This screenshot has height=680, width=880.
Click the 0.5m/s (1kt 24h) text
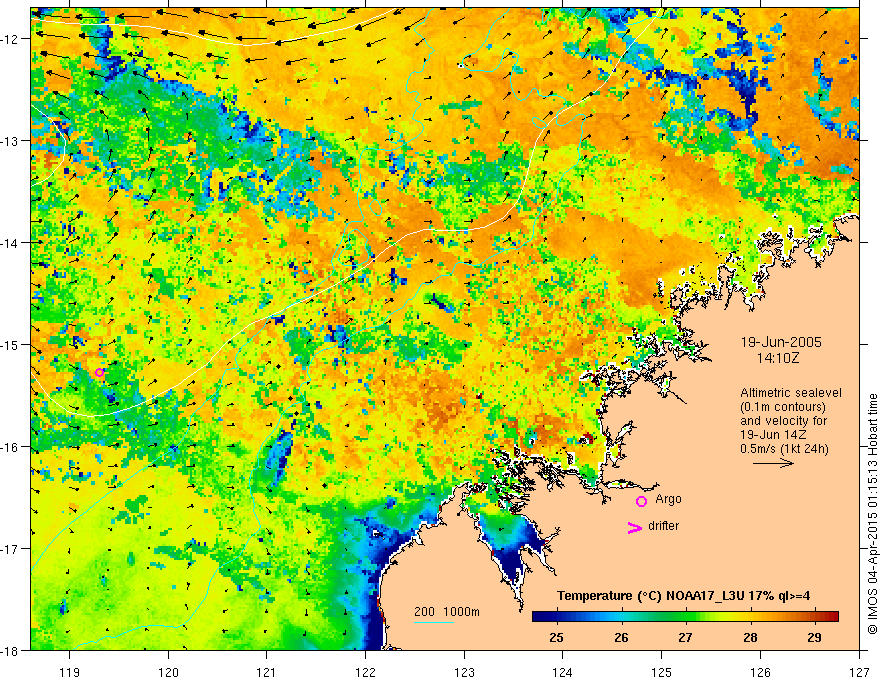coord(785,448)
